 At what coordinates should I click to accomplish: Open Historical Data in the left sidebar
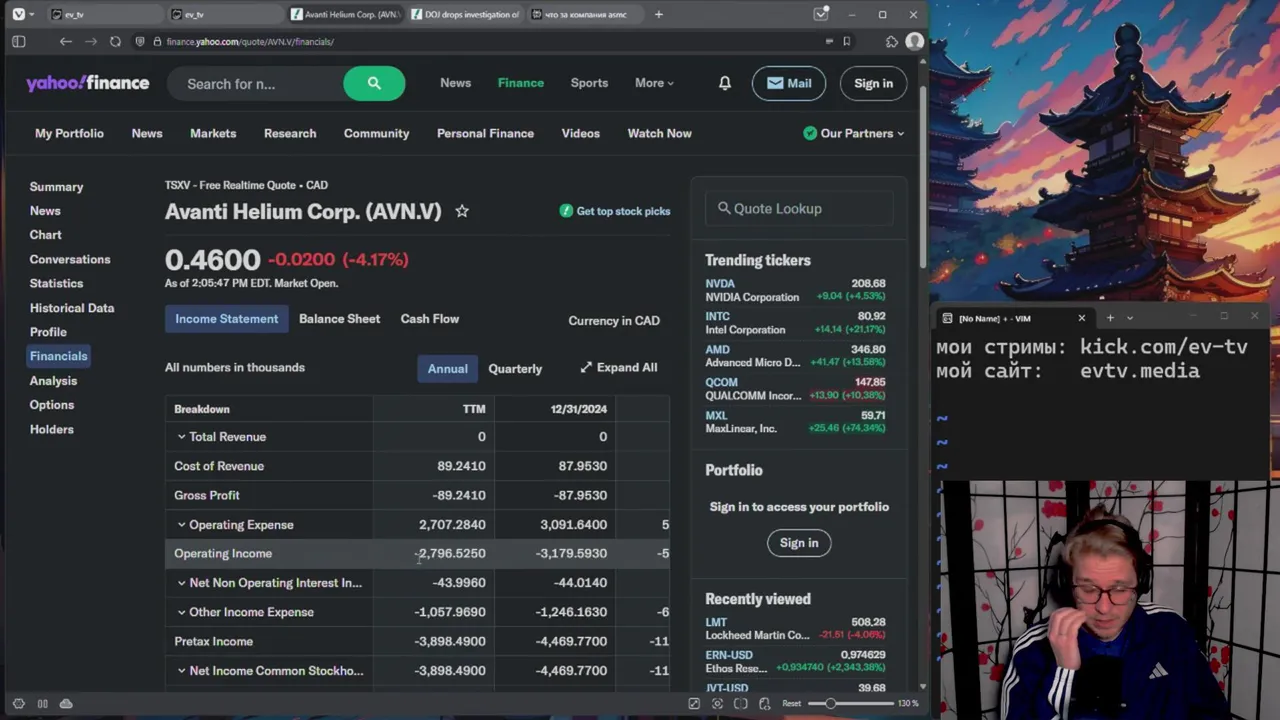pos(72,308)
